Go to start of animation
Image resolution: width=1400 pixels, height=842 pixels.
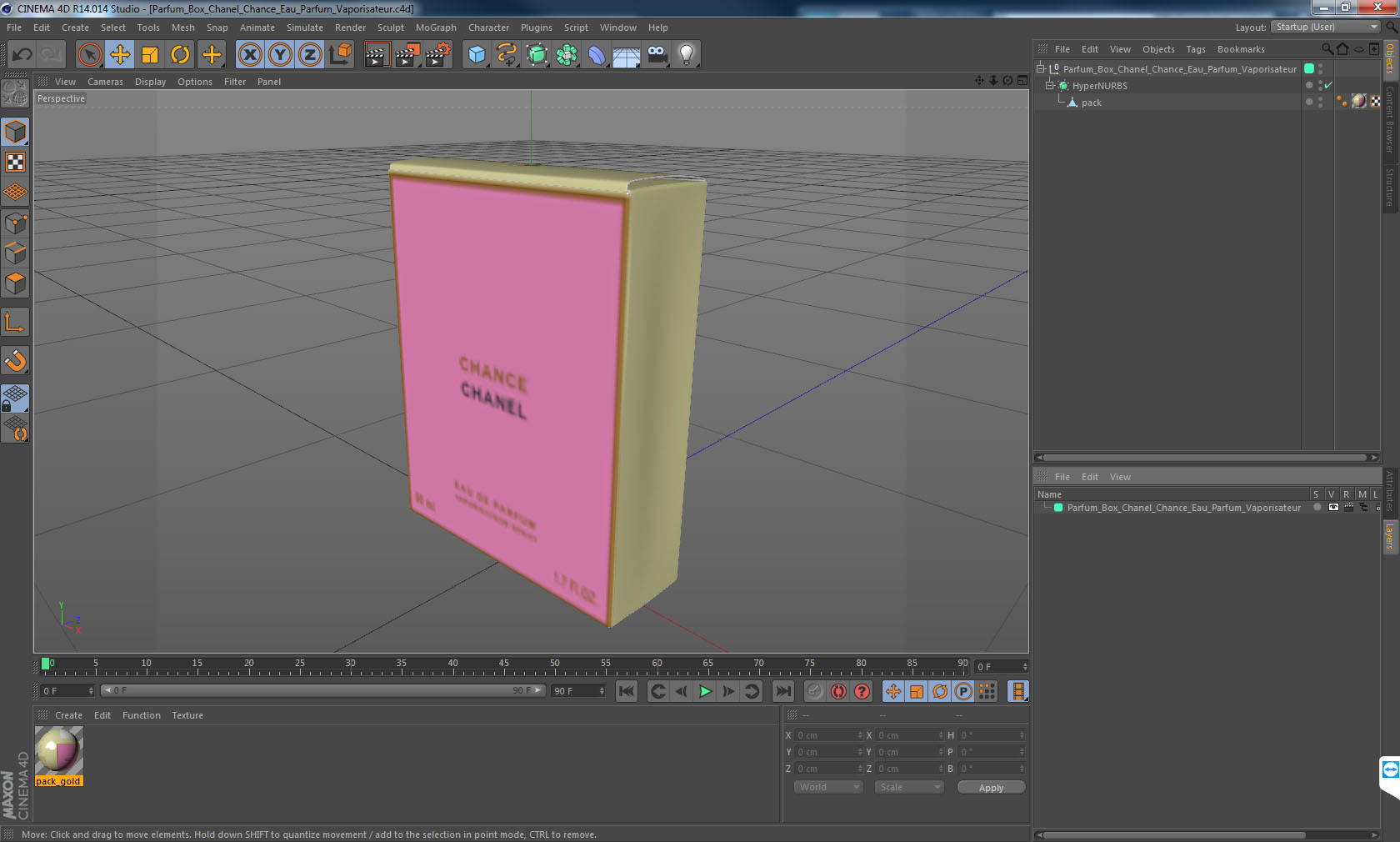click(627, 691)
